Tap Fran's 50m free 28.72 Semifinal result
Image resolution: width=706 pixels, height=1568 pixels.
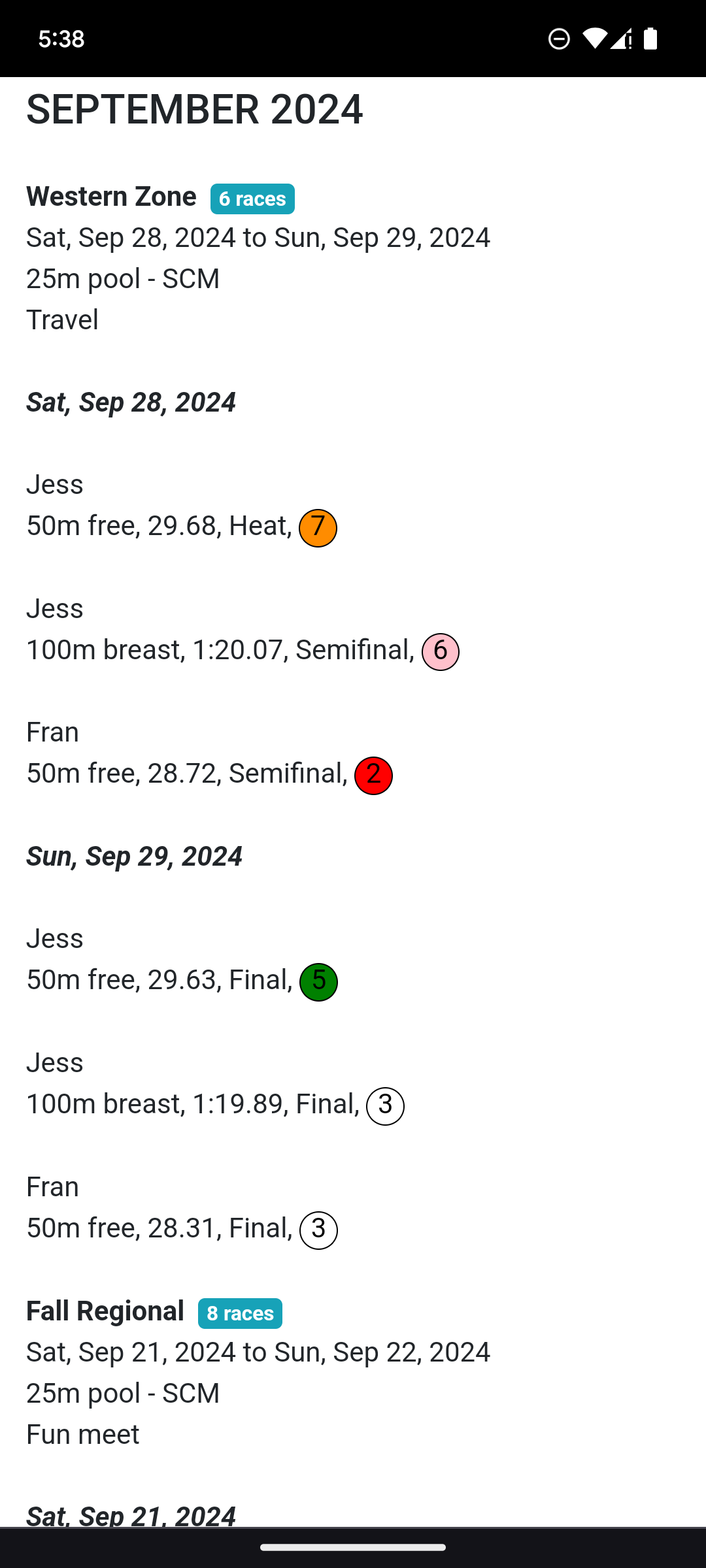[x=186, y=774]
